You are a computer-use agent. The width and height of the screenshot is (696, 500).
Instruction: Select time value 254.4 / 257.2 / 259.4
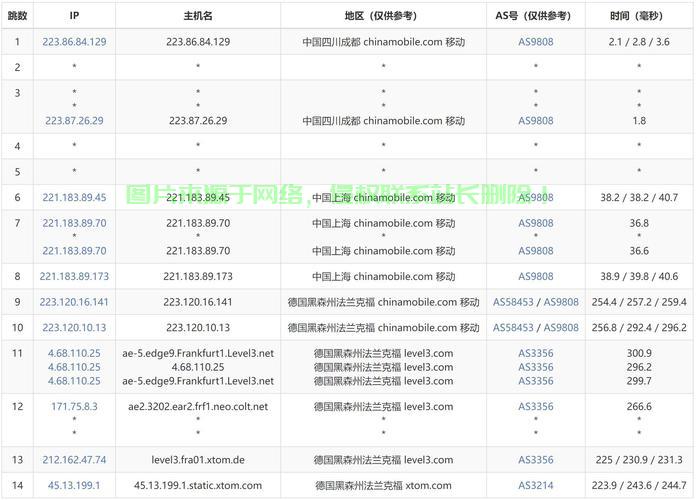[639, 302]
